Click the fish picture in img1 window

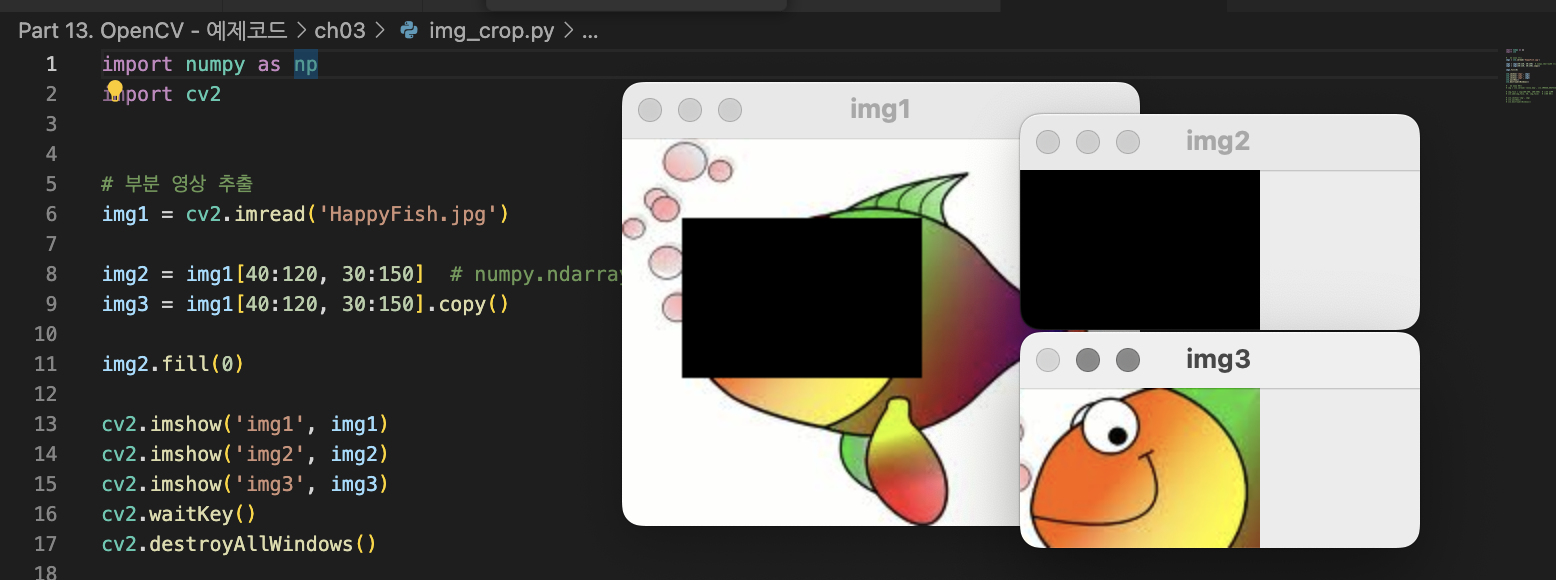coord(821,332)
